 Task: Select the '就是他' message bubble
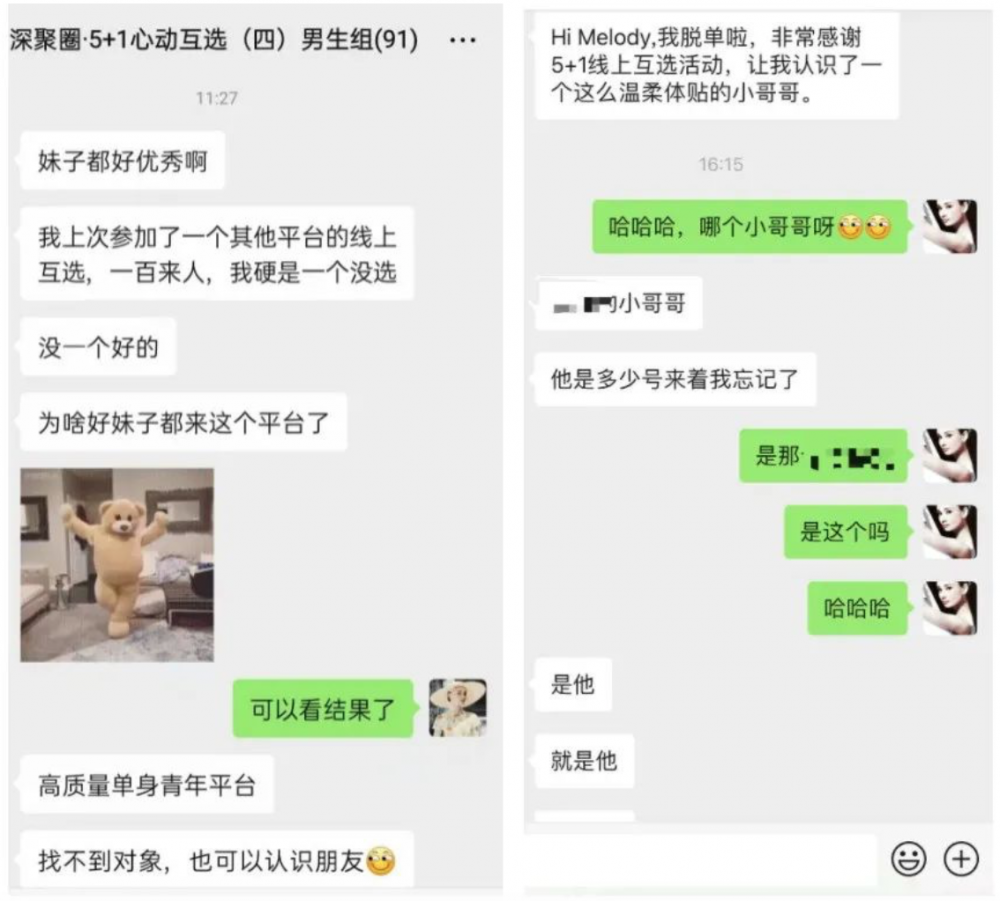click(x=584, y=761)
